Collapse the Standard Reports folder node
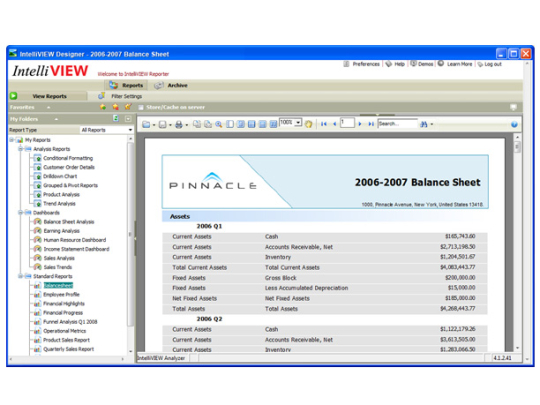 tap(21, 276)
